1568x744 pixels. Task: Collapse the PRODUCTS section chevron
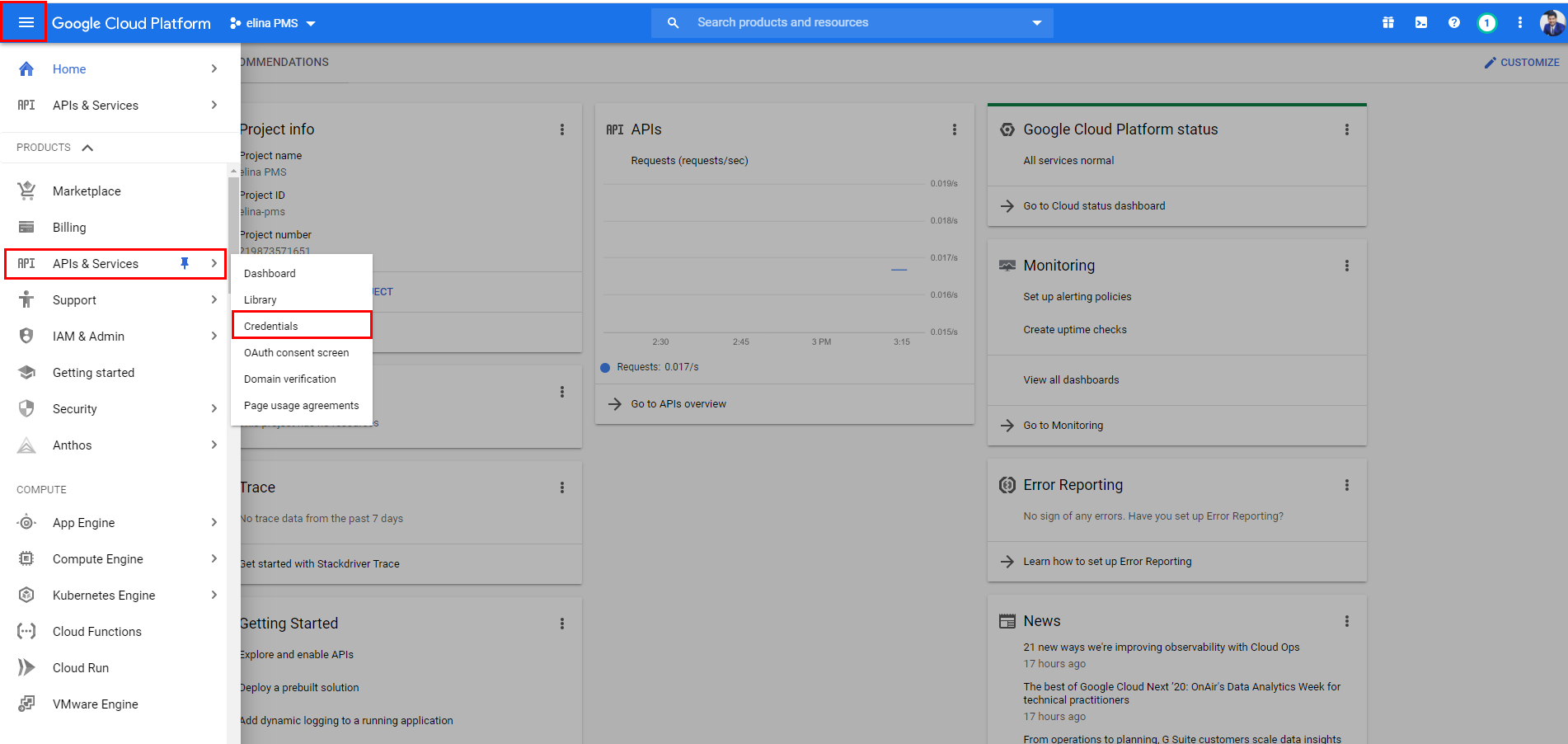click(87, 148)
